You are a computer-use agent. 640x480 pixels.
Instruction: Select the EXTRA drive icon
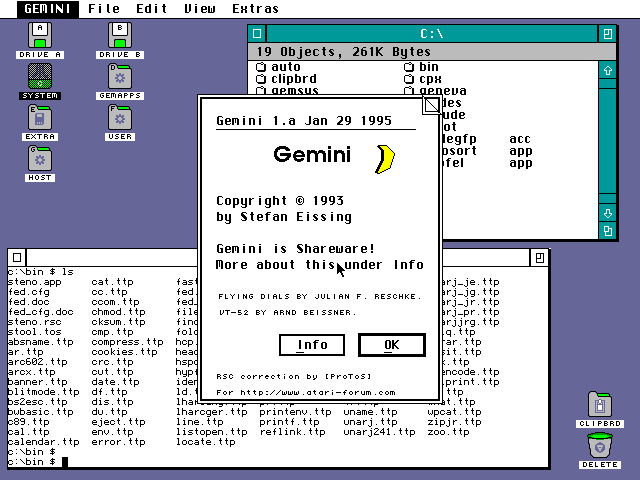40,117
